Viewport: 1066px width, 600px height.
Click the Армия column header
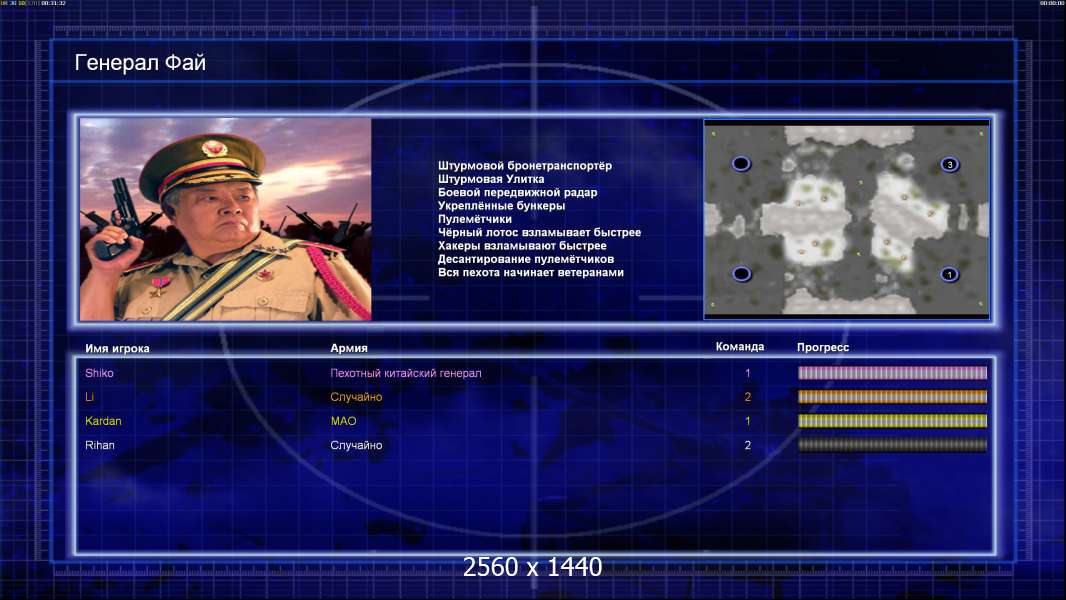(349, 348)
